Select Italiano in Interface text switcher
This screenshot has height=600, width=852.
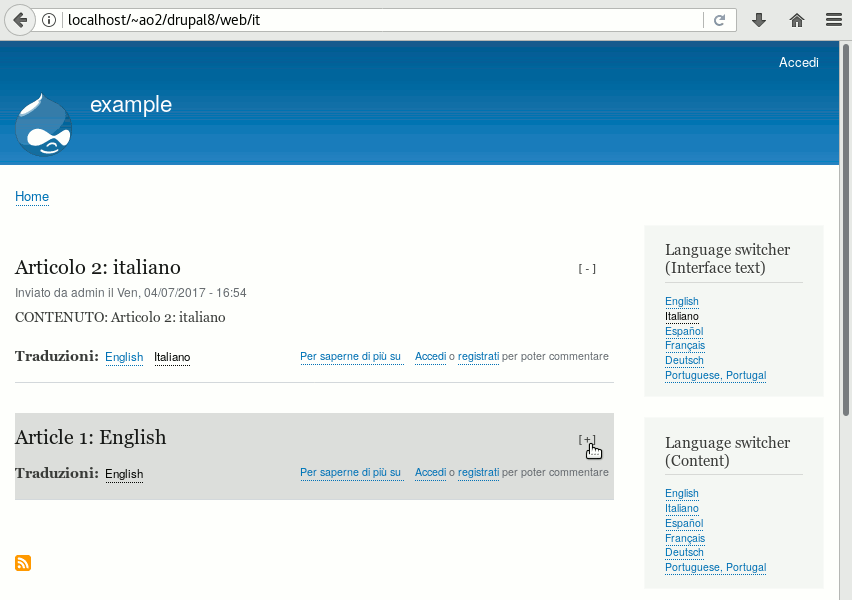681,316
